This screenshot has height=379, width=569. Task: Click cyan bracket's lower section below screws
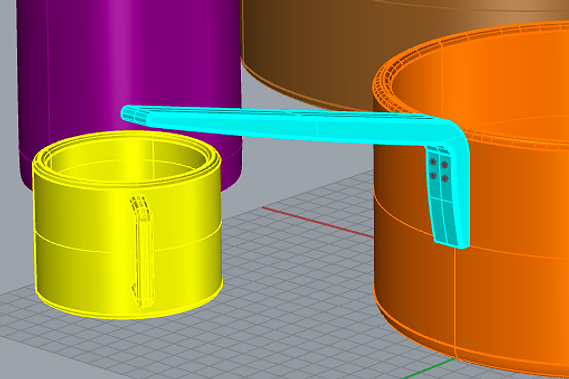(x=448, y=221)
